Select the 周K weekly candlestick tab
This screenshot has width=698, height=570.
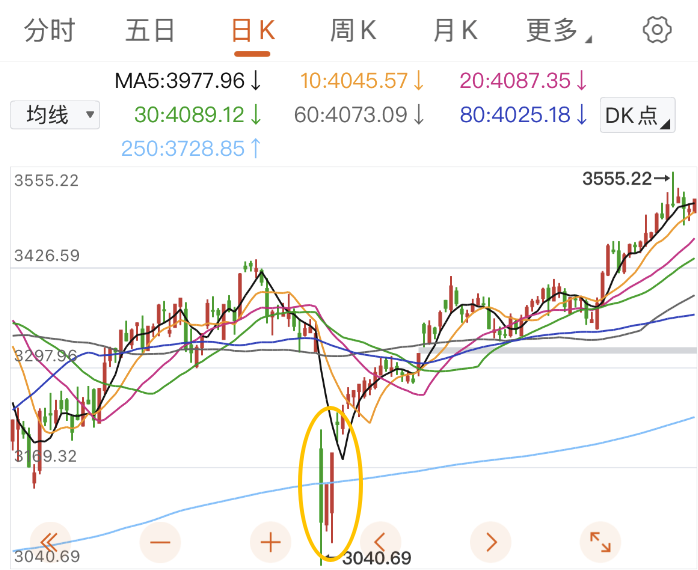(353, 31)
